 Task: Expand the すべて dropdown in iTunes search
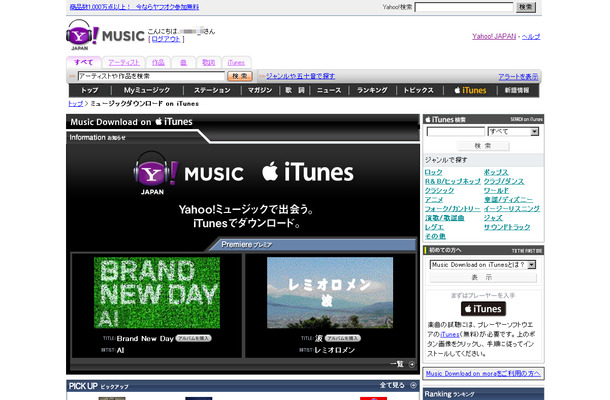tap(535, 132)
